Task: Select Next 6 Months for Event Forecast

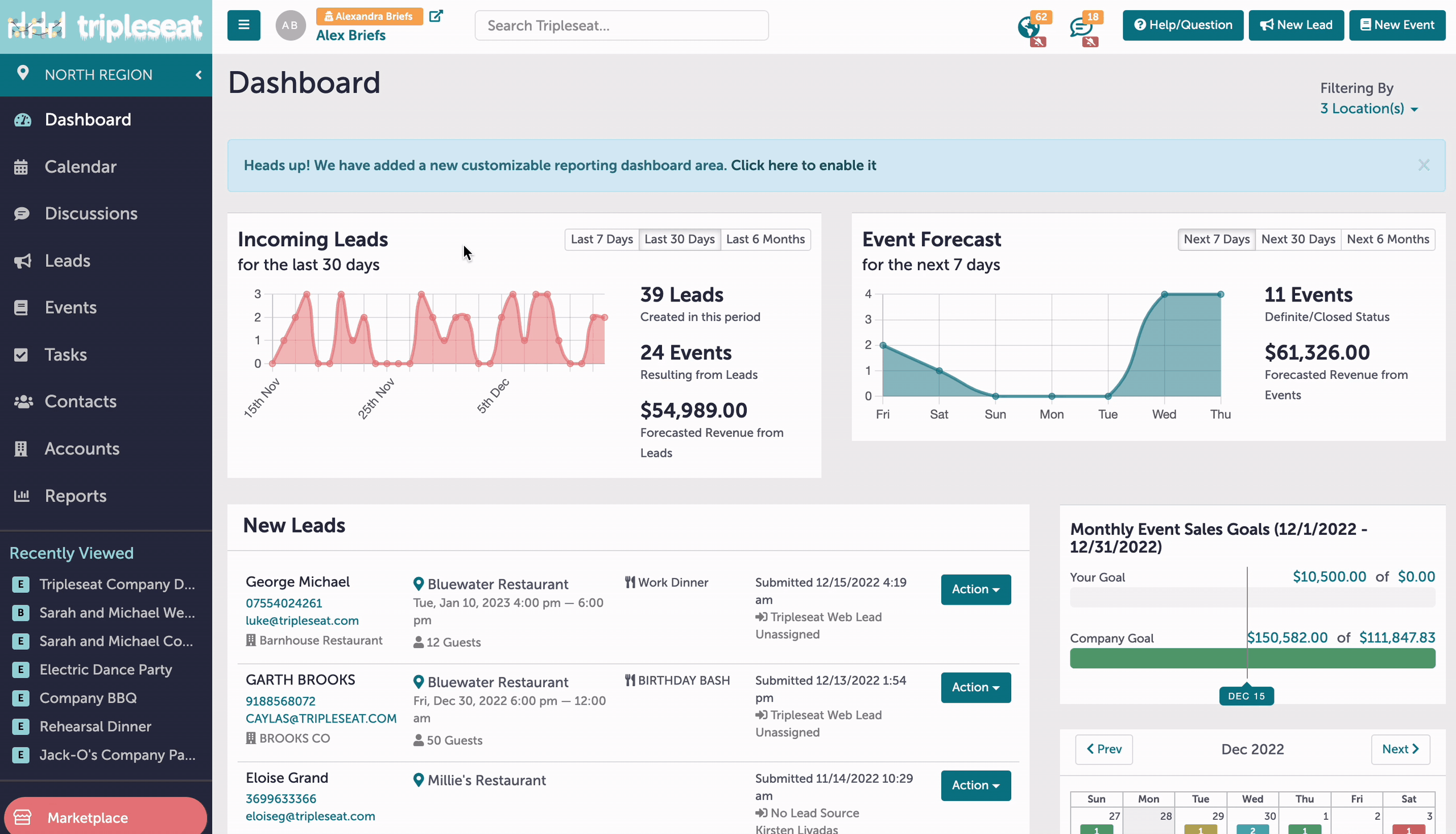Action: tap(1388, 240)
